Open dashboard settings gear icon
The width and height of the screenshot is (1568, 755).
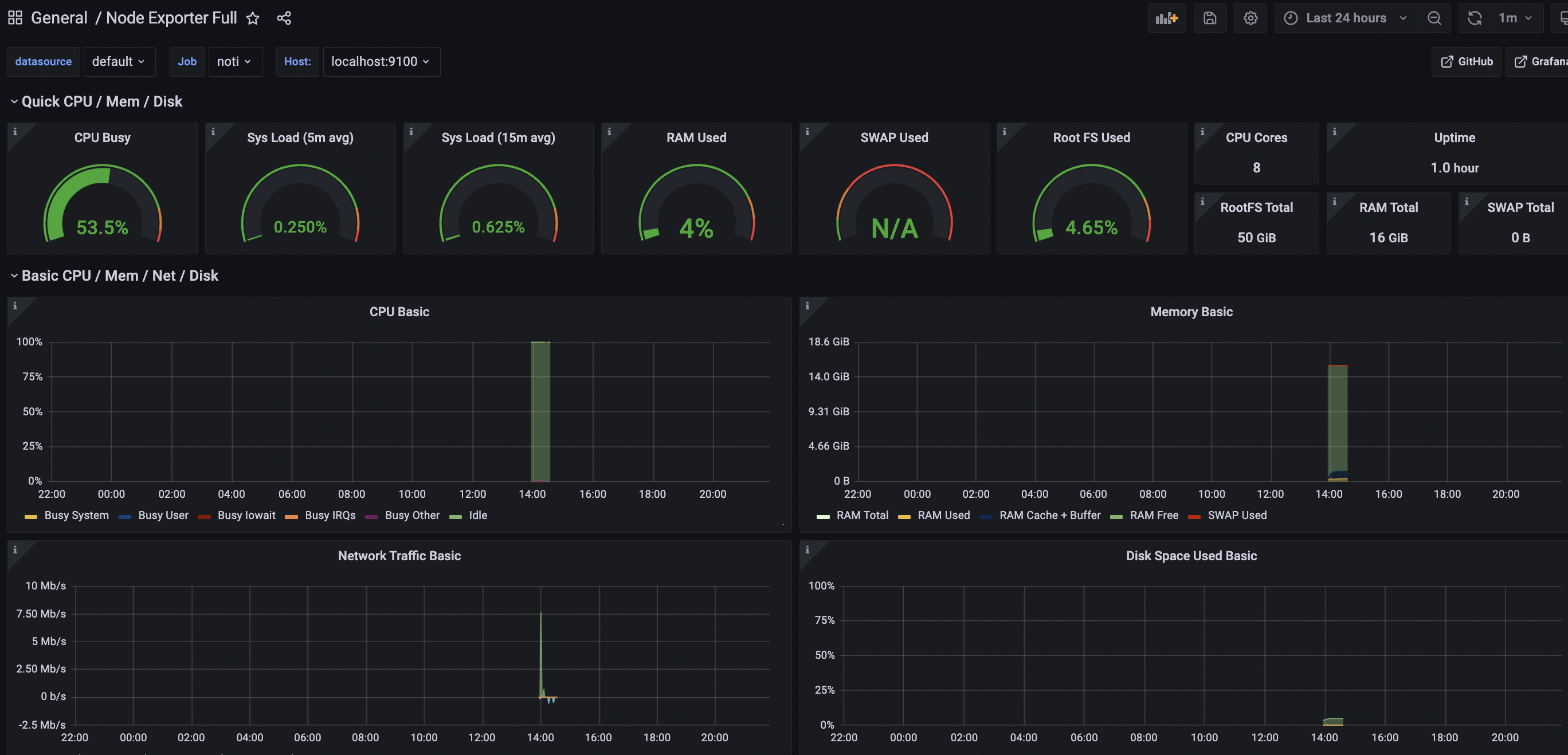1251,18
